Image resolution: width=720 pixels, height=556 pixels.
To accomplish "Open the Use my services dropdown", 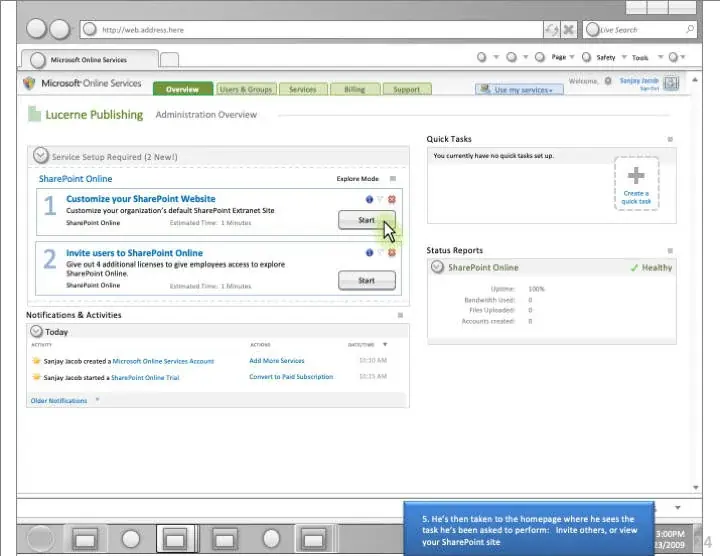I will 519,89.
